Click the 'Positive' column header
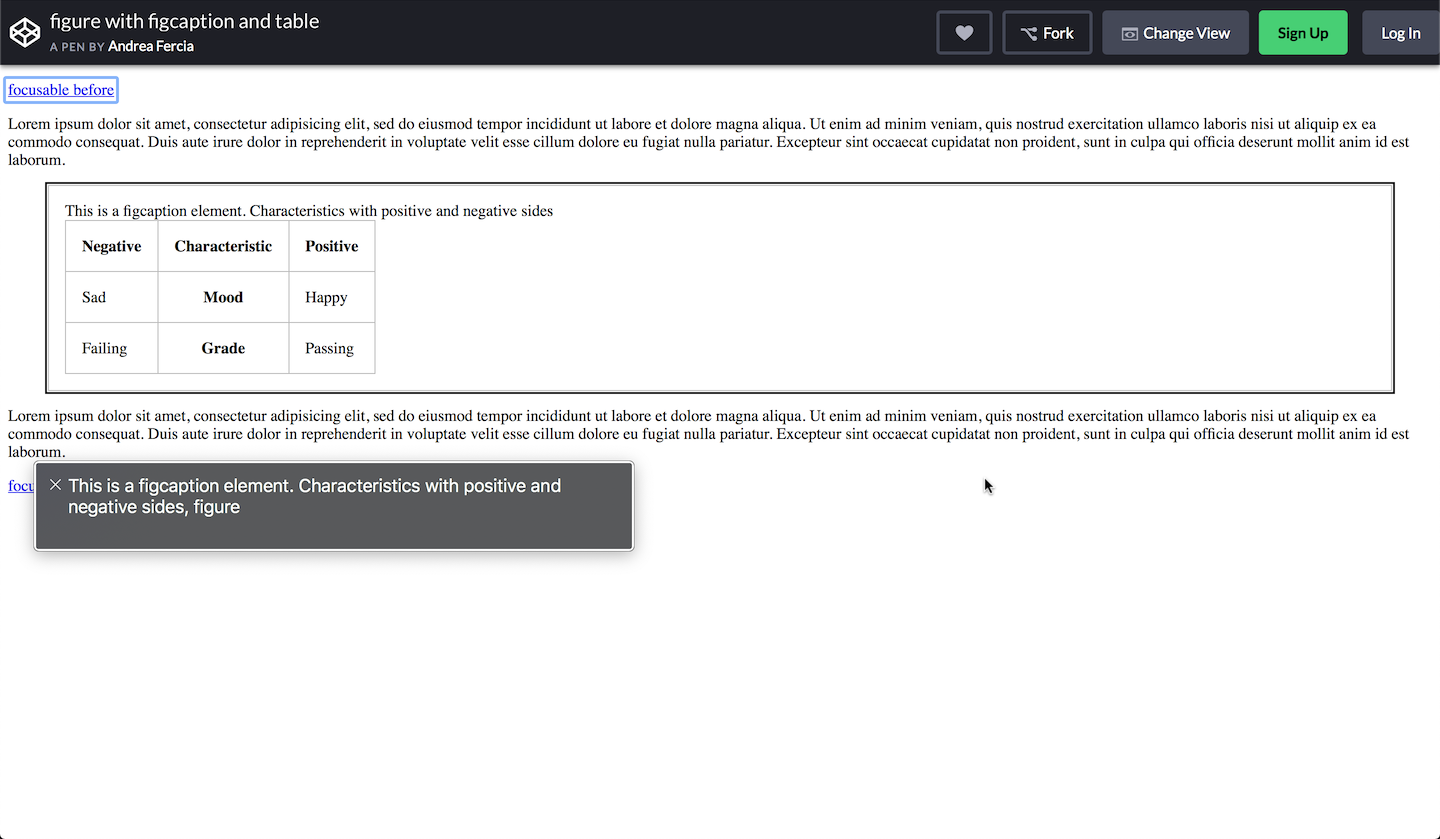 click(332, 246)
